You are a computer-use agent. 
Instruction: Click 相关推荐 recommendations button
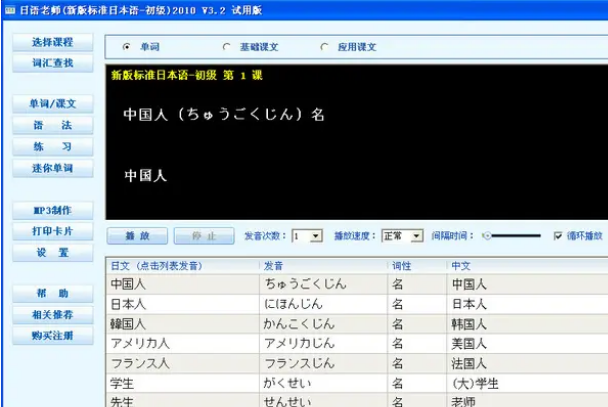tap(53, 315)
